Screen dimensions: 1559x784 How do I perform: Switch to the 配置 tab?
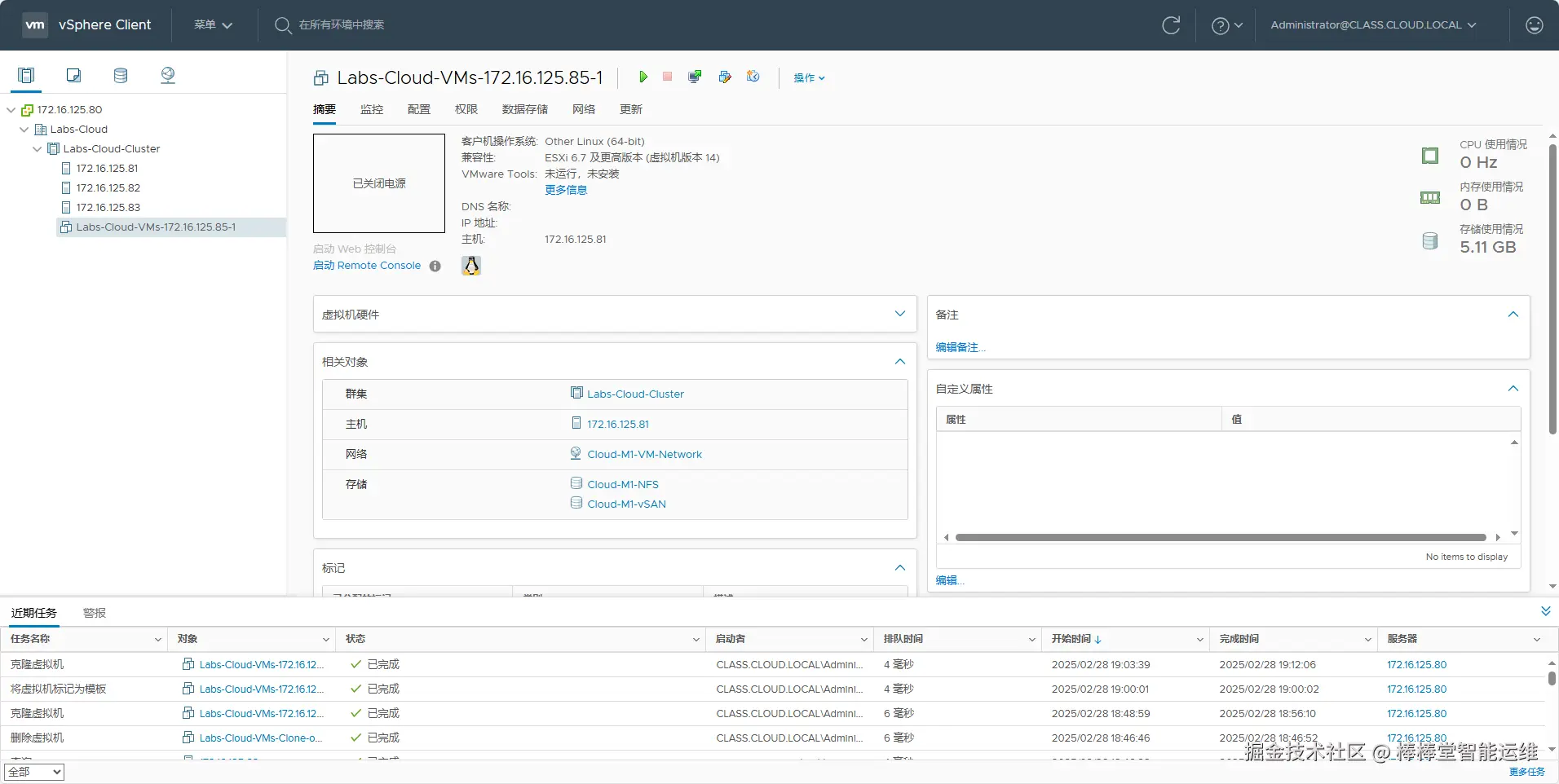pos(419,109)
